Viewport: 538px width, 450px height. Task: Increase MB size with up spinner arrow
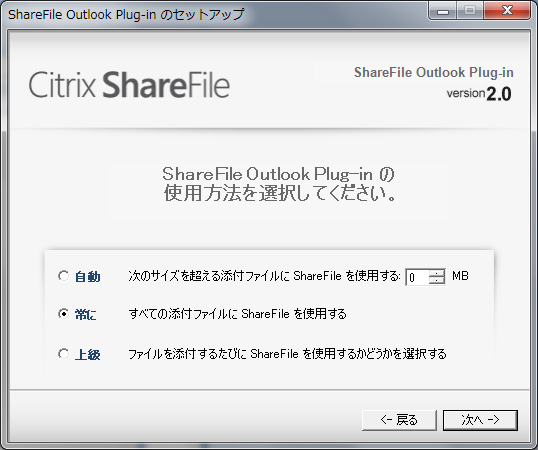(x=437, y=273)
